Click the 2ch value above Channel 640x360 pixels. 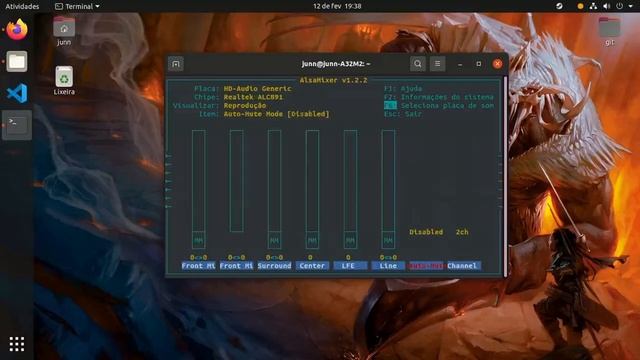coord(462,232)
